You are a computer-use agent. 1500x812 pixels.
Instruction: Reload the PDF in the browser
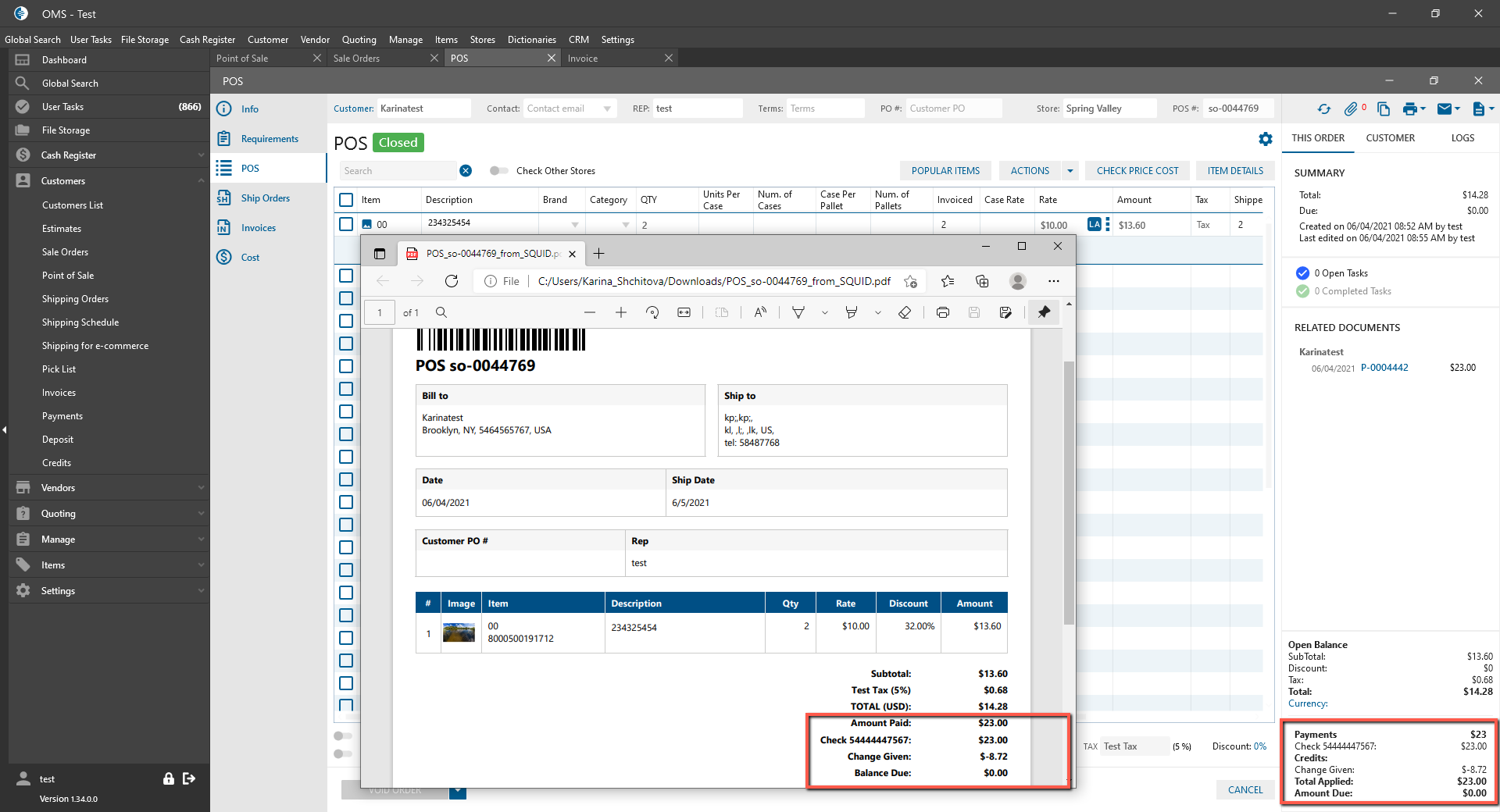point(452,281)
